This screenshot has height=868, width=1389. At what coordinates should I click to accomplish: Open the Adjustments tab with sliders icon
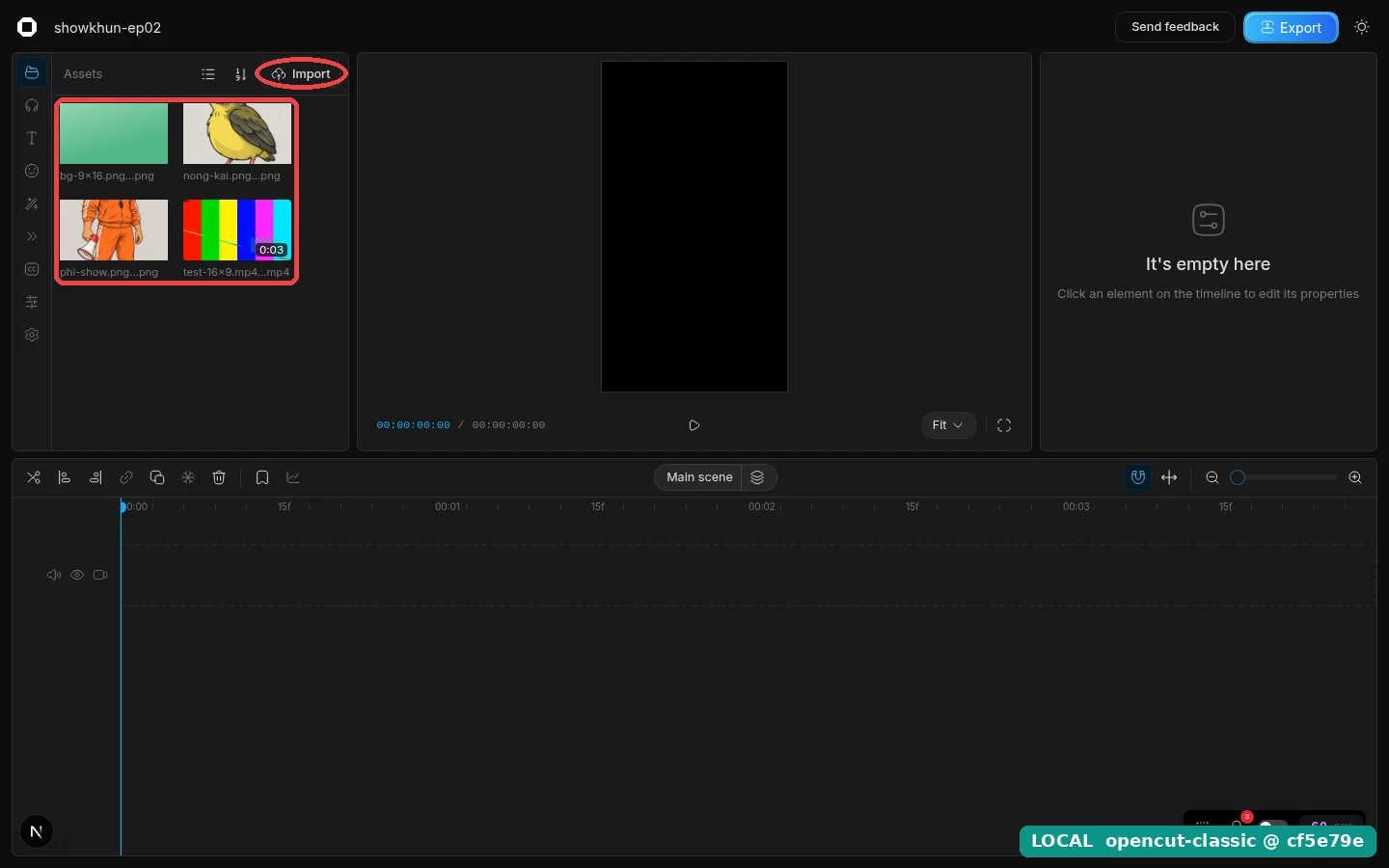[x=32, y=302]
